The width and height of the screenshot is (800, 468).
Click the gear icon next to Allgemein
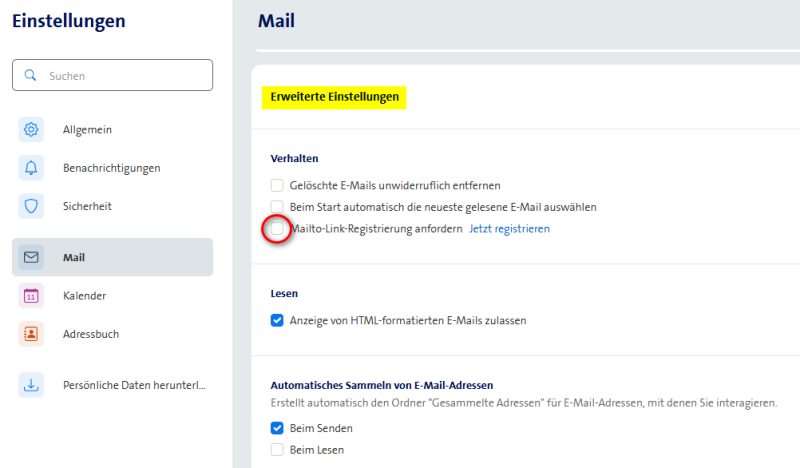click(x=31, y=129)
